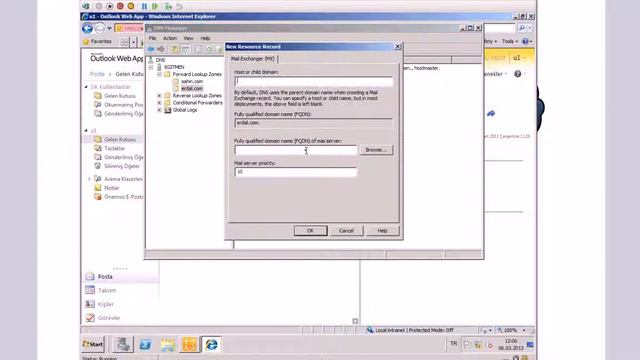Select the Global Logs tree item

(x=184, y=110)
